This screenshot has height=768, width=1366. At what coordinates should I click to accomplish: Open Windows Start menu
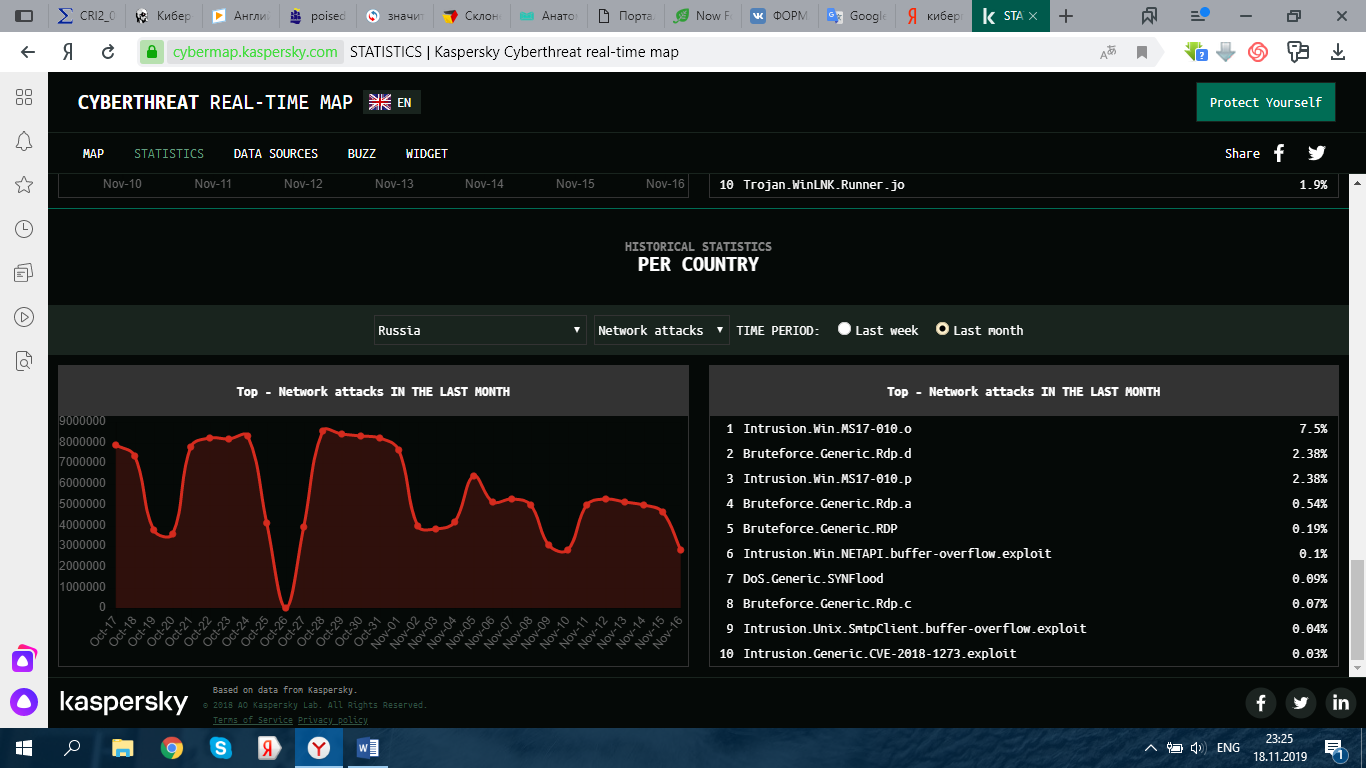24,748
